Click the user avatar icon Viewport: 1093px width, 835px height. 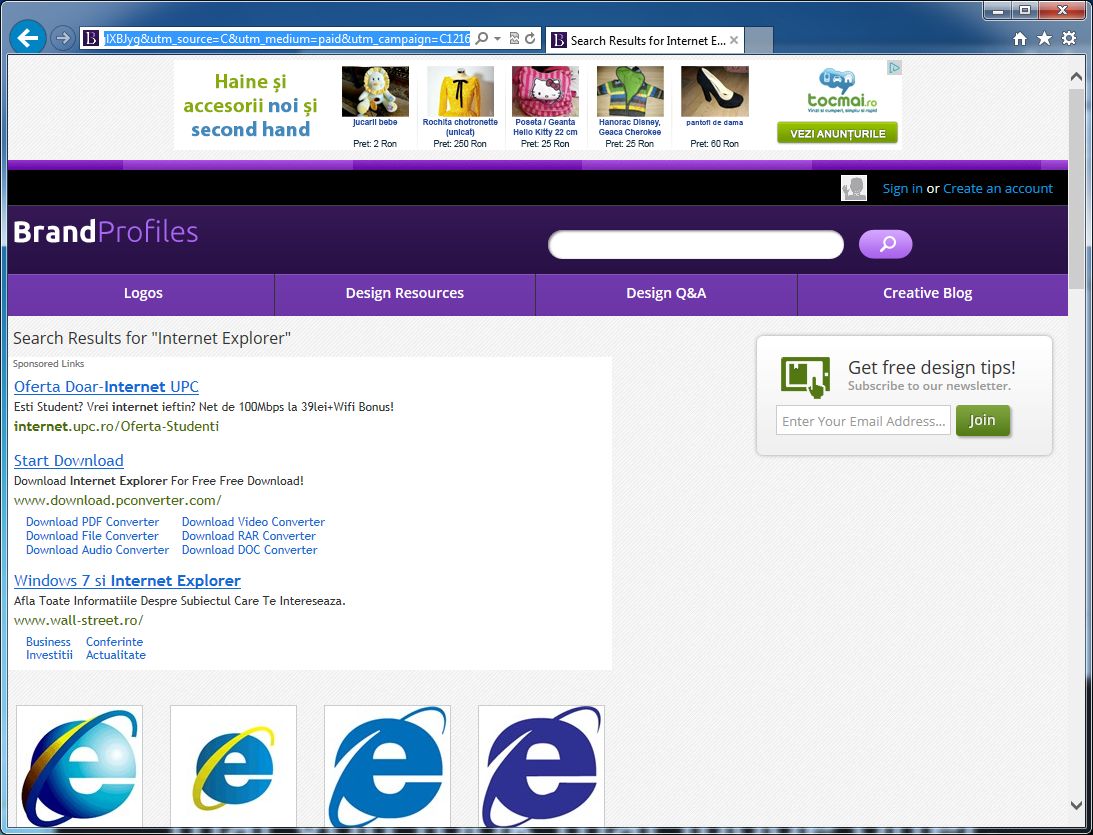coord(854,188)
